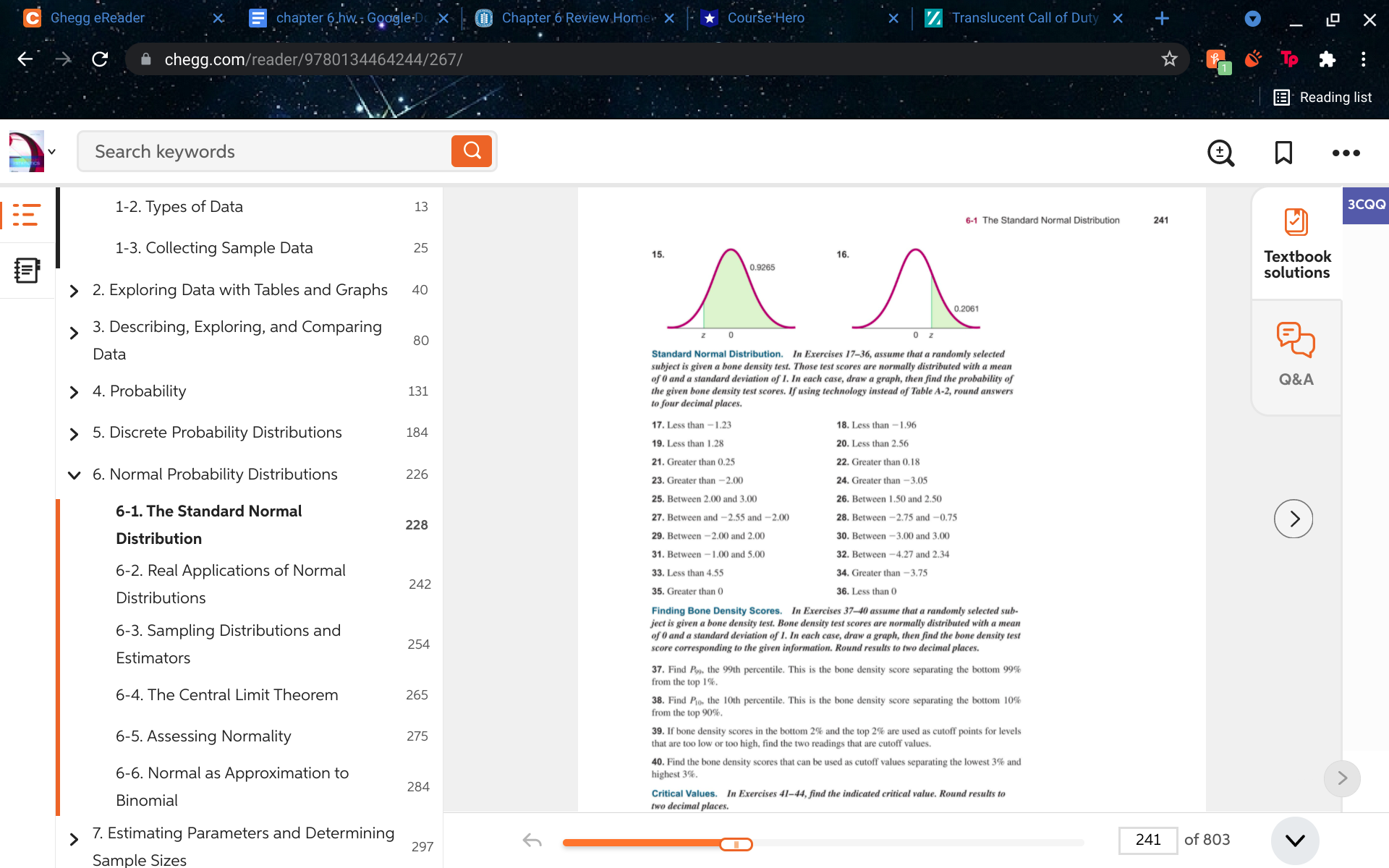Expand chapter 4 Probability
The image size is (1389, 868).
pyautogui.click(x=74, y=392)
